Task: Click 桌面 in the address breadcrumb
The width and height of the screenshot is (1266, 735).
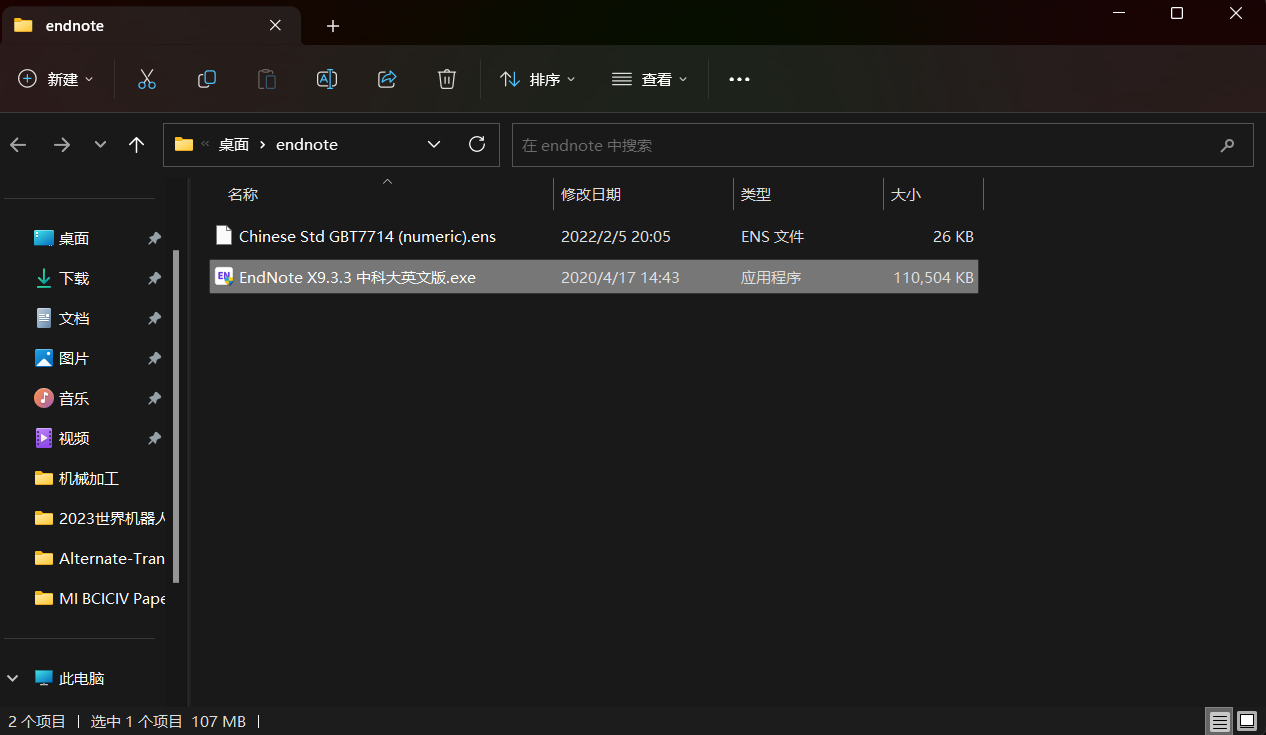Action: [234, 145]
